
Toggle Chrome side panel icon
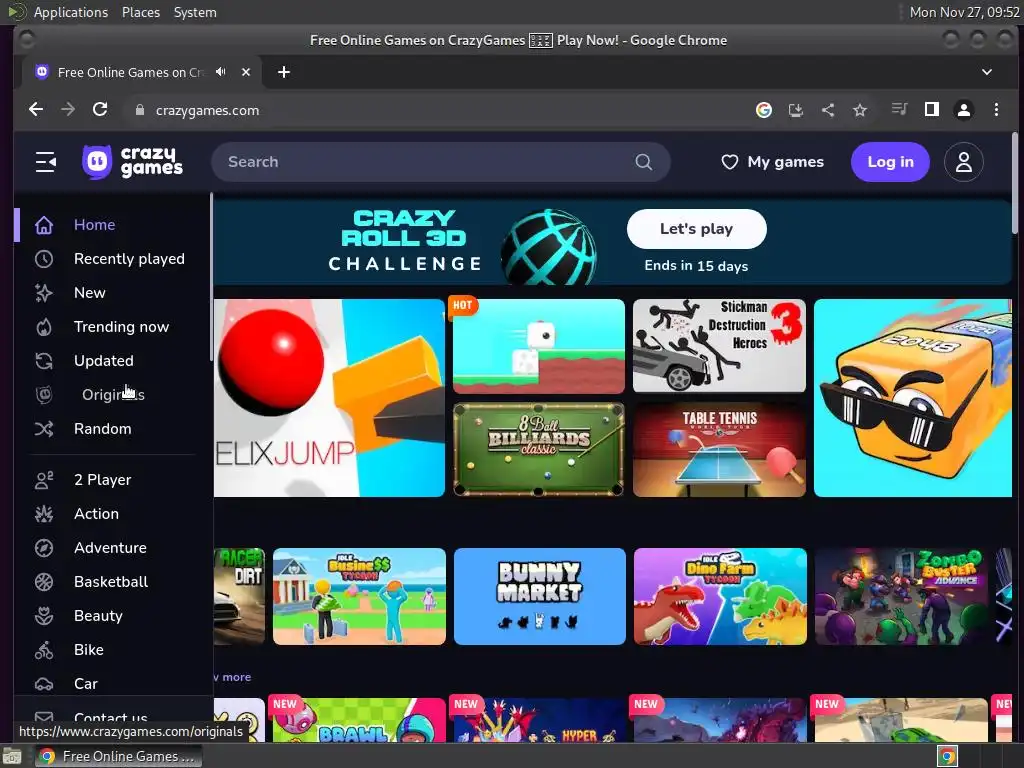(x=932, y=110)
